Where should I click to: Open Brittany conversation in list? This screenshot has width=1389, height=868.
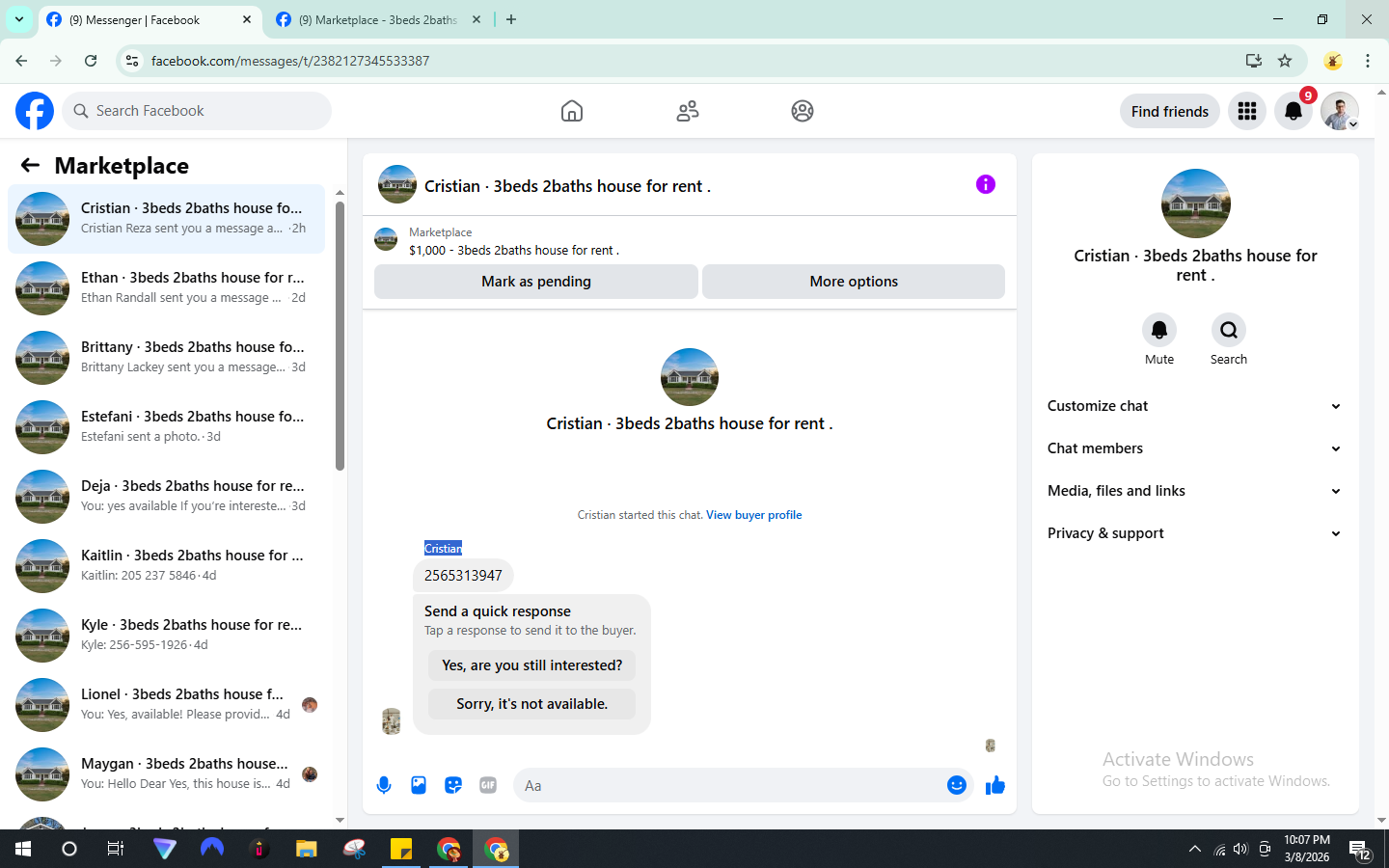(166, 358)
